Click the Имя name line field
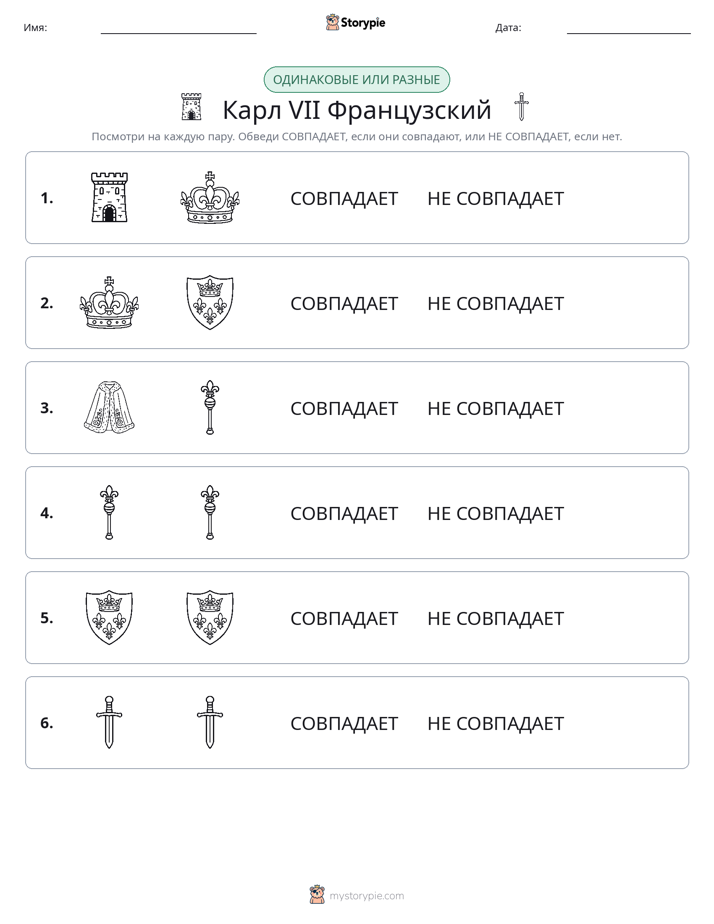Screen dimensions: 714x924 (x=178, y=28)
